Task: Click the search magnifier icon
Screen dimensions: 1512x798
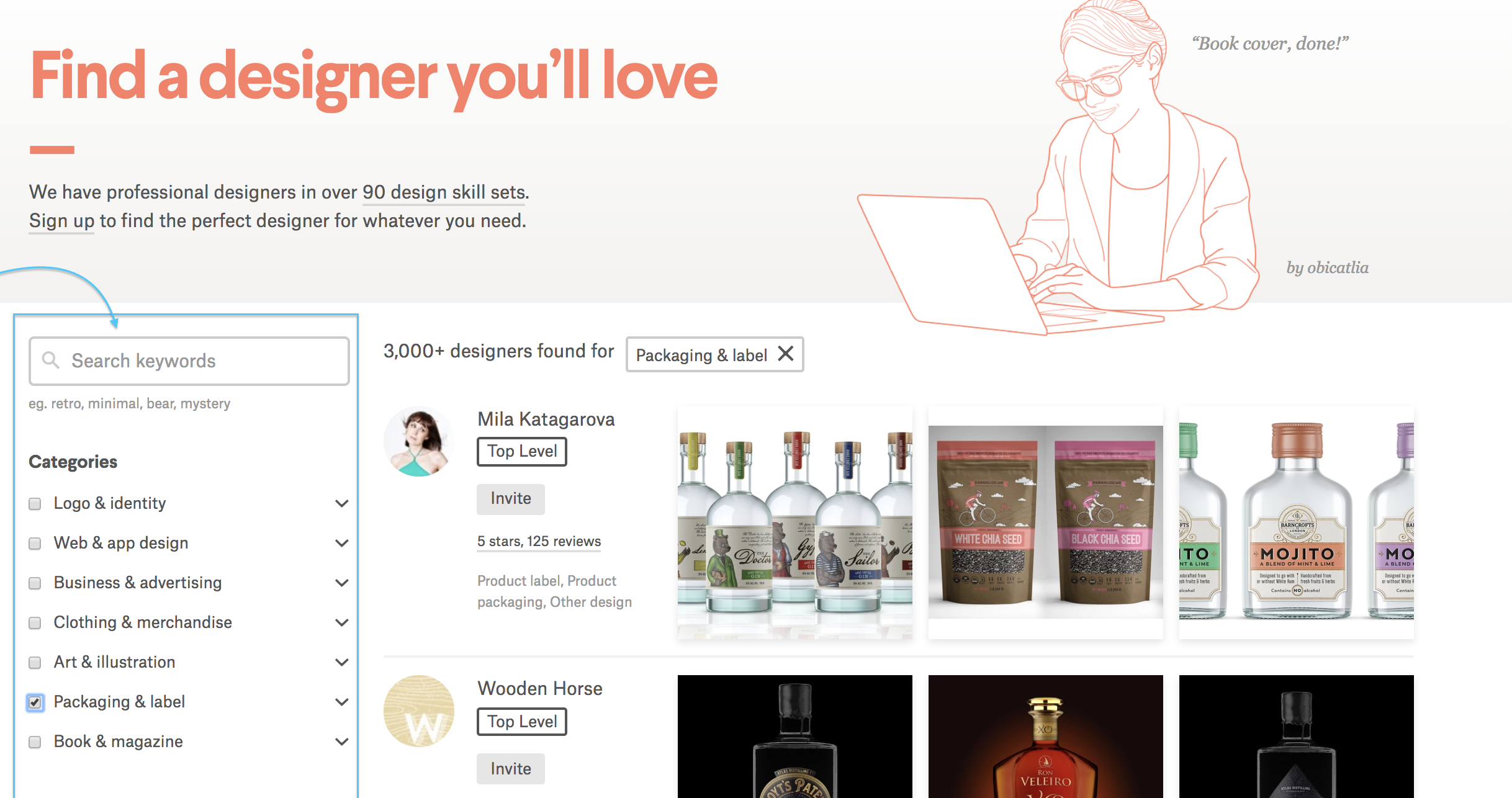Action: pos(50,360)
